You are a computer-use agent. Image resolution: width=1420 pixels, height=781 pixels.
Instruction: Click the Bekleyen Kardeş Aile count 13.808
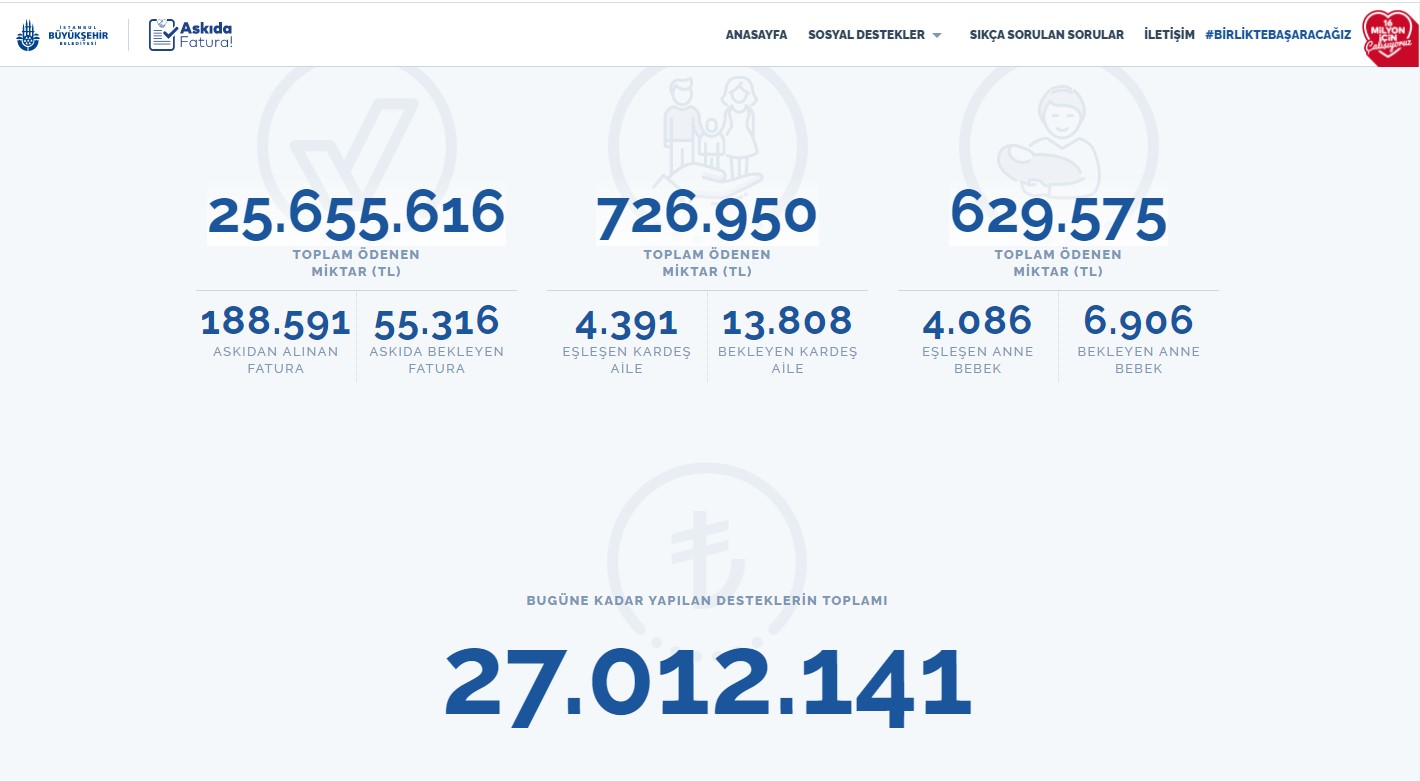pyautogui.click(x=787, y=322)
